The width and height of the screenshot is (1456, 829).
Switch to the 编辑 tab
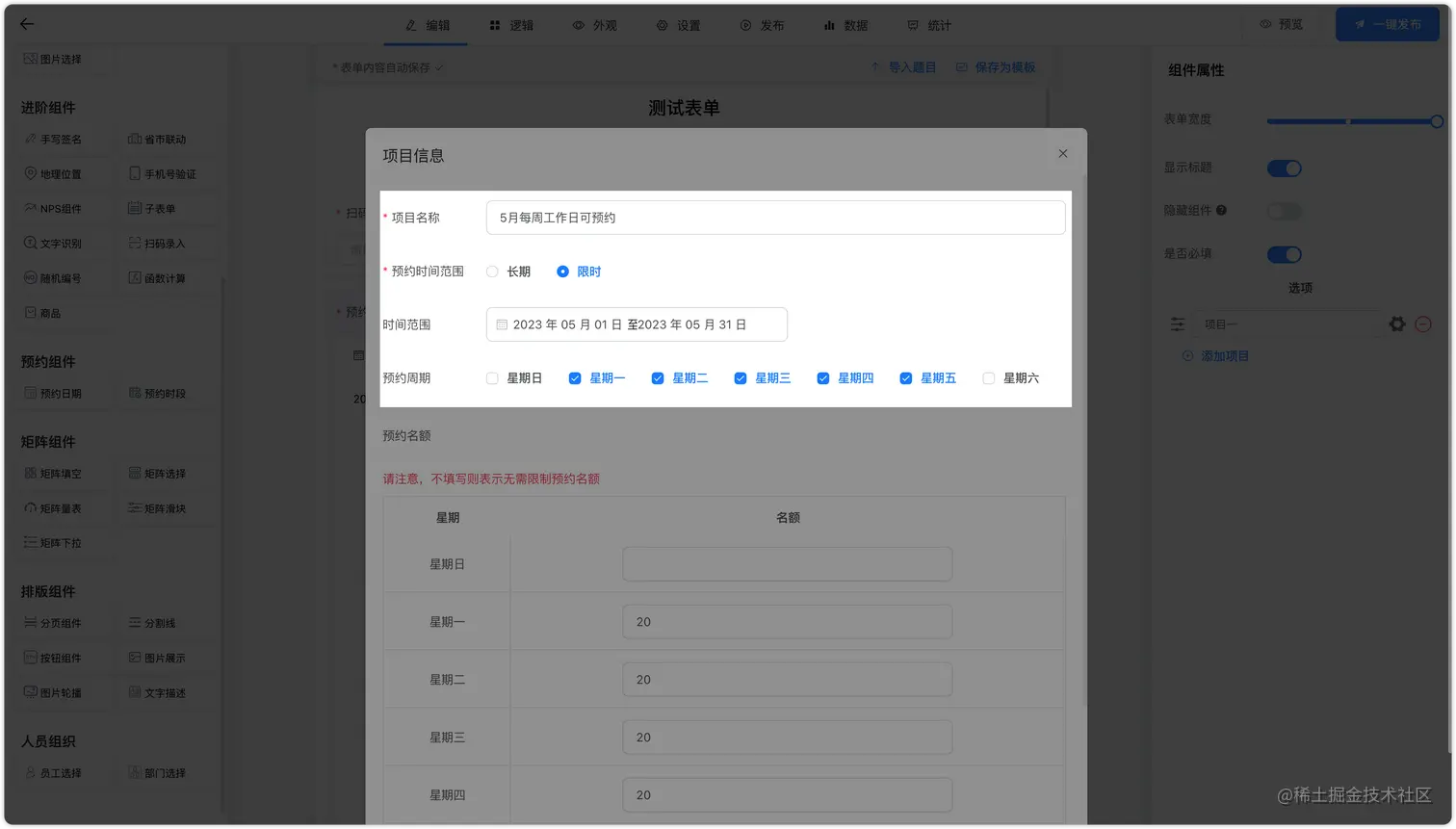pos(427,25)
